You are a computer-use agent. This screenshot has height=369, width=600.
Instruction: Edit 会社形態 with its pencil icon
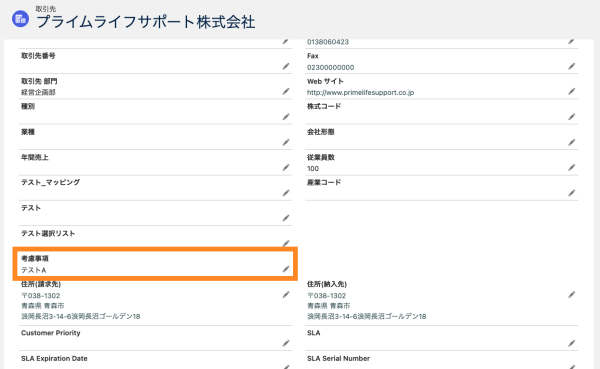572,142
